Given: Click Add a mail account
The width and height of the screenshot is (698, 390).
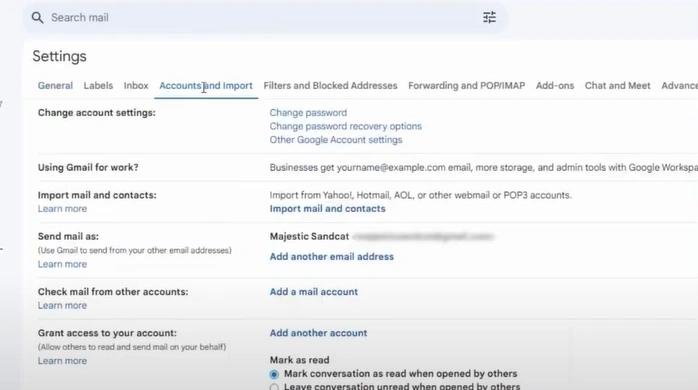Looking at the screenshot, I should tap(313, 292).
